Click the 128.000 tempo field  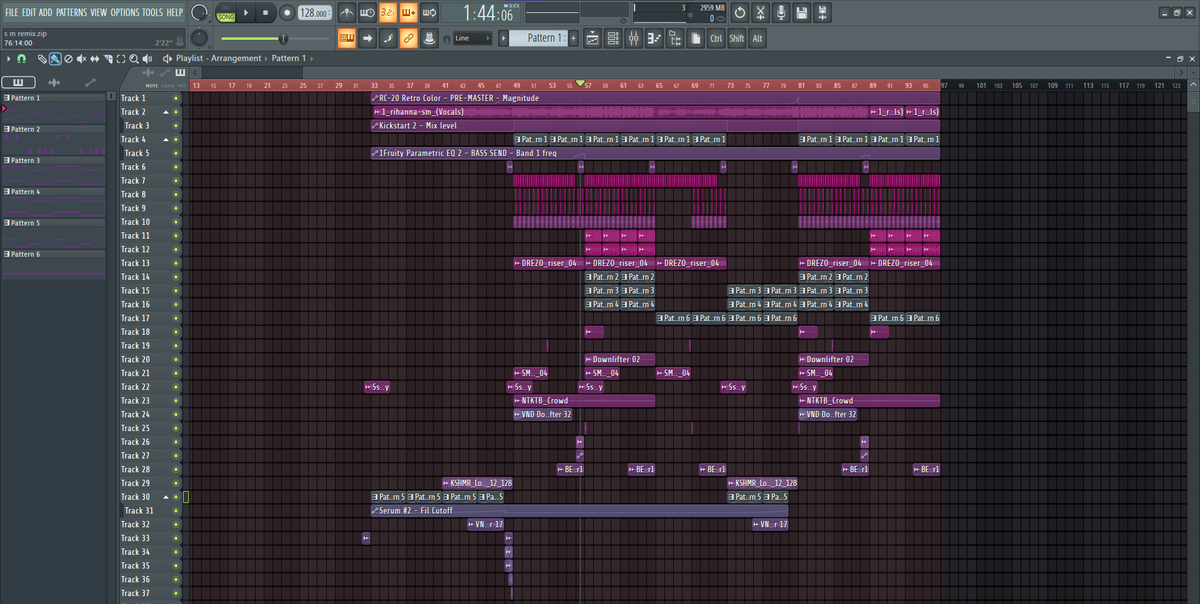point(314,13)
